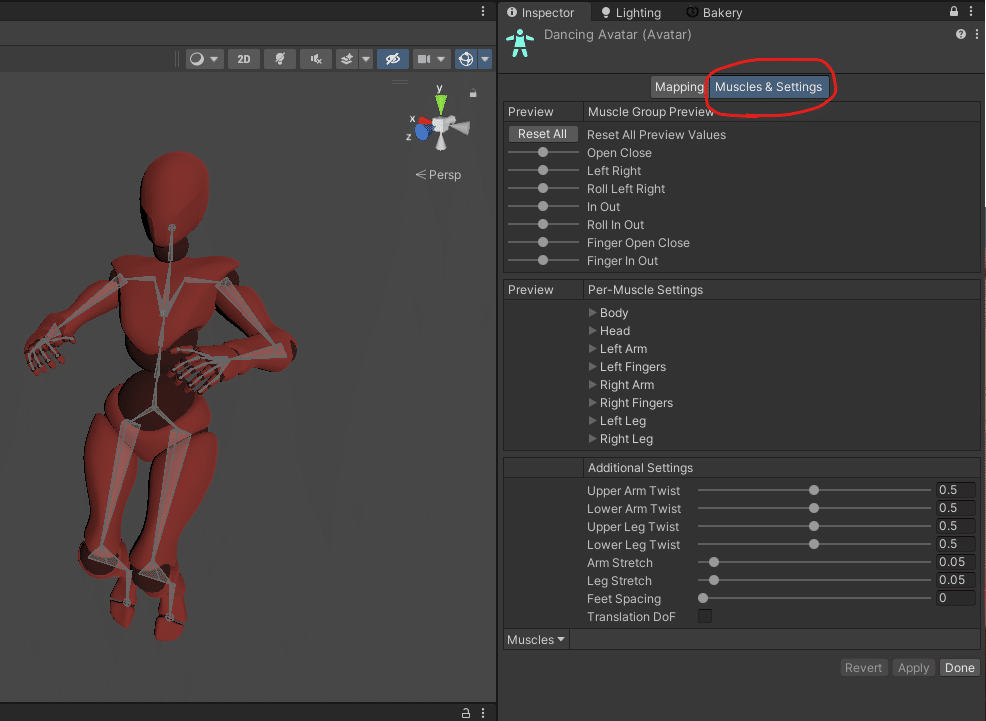Screen dimensions: 986x721
Task: Open the Bakery tab
Action: click(714, 12)
